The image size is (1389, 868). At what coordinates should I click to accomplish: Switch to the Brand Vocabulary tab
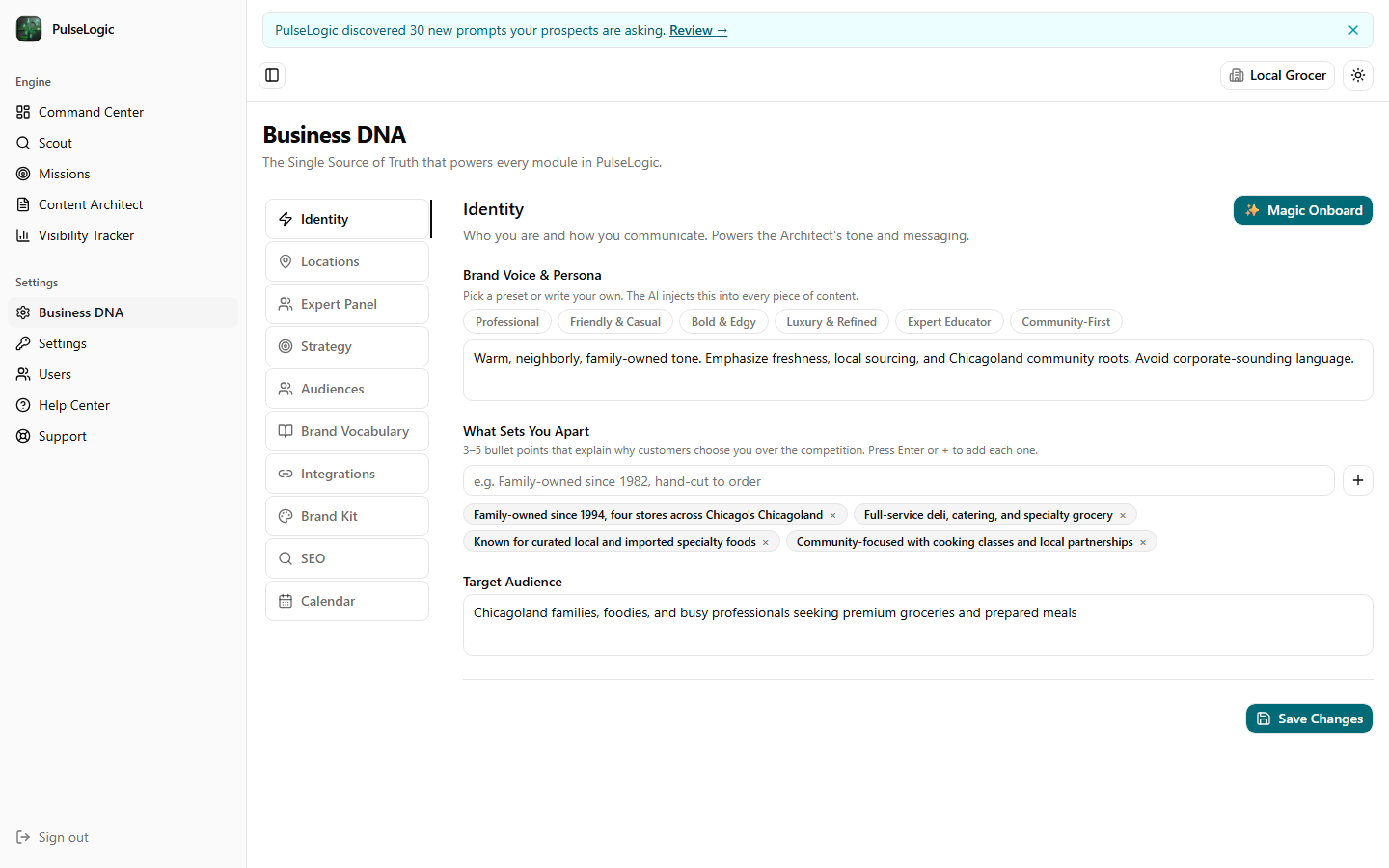pos(347,431)
